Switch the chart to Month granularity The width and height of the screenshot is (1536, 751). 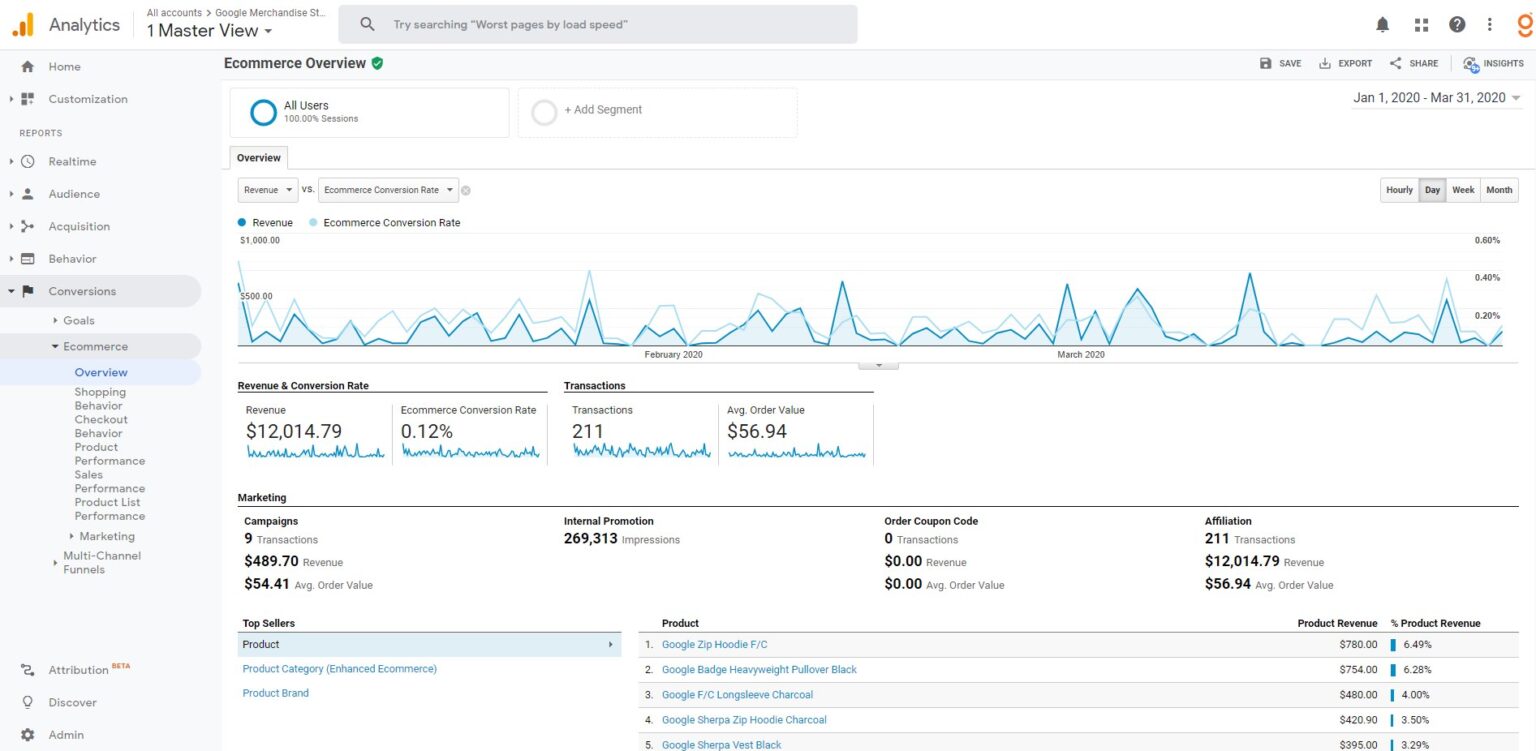[1498, 189]
